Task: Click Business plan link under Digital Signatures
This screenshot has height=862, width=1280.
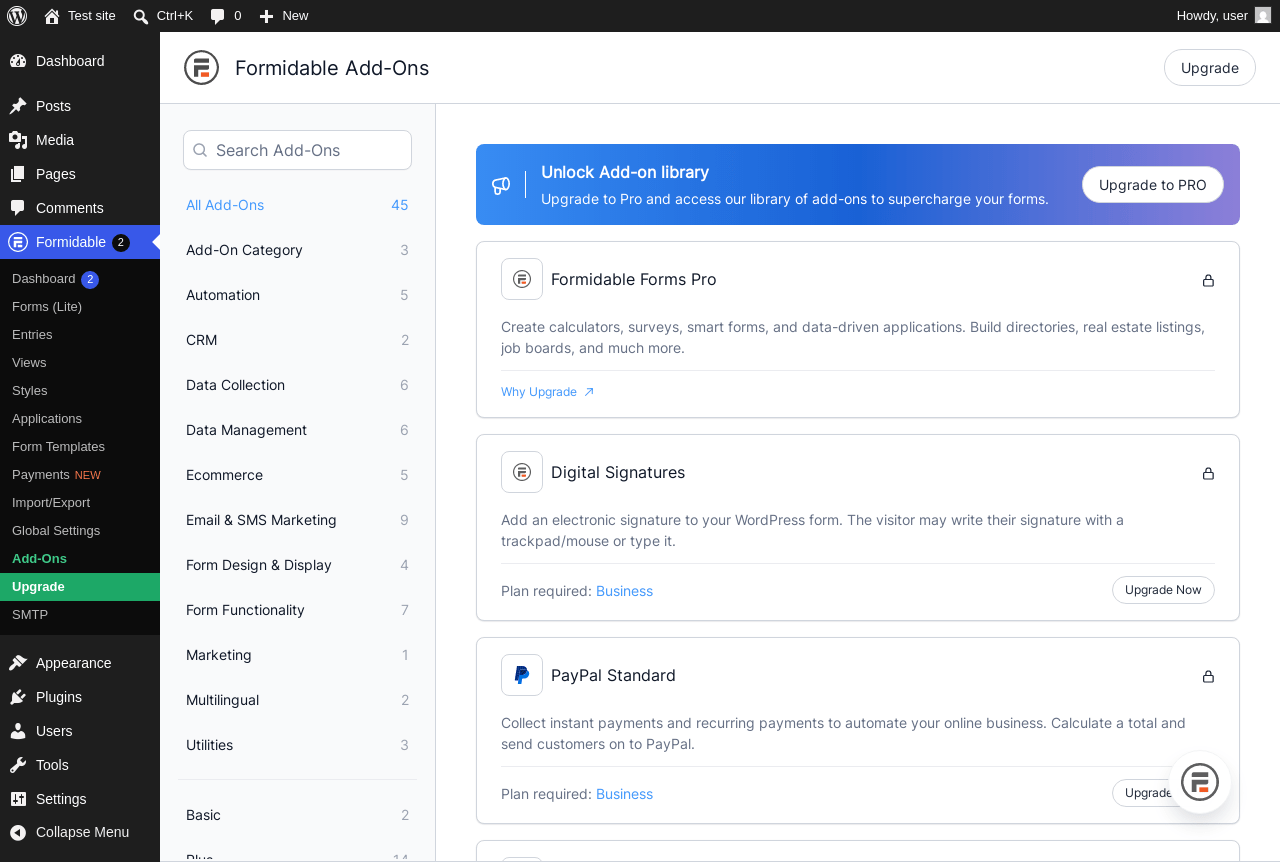Action: pos(624,591)
